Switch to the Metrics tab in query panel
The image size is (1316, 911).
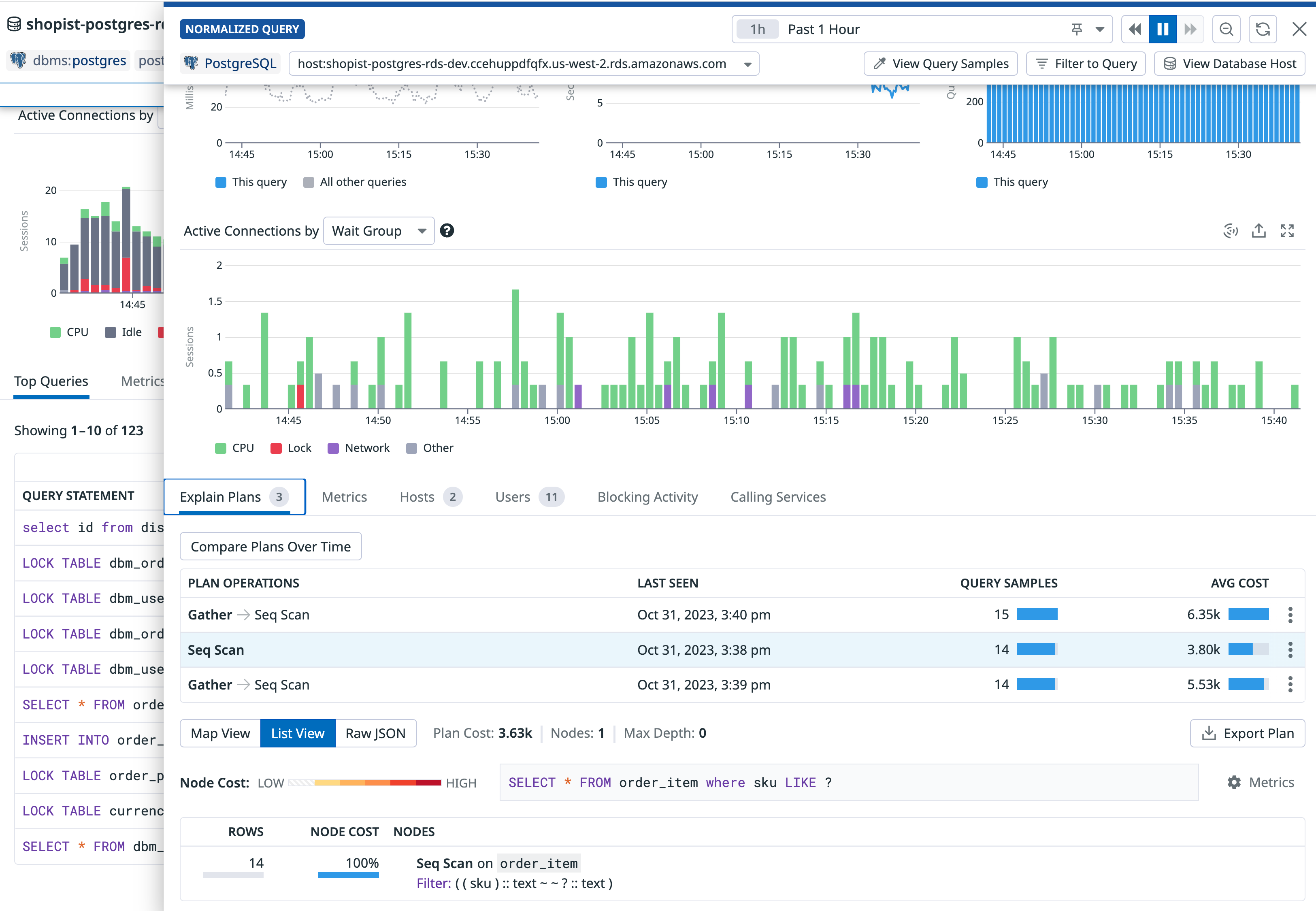point(344,497)
